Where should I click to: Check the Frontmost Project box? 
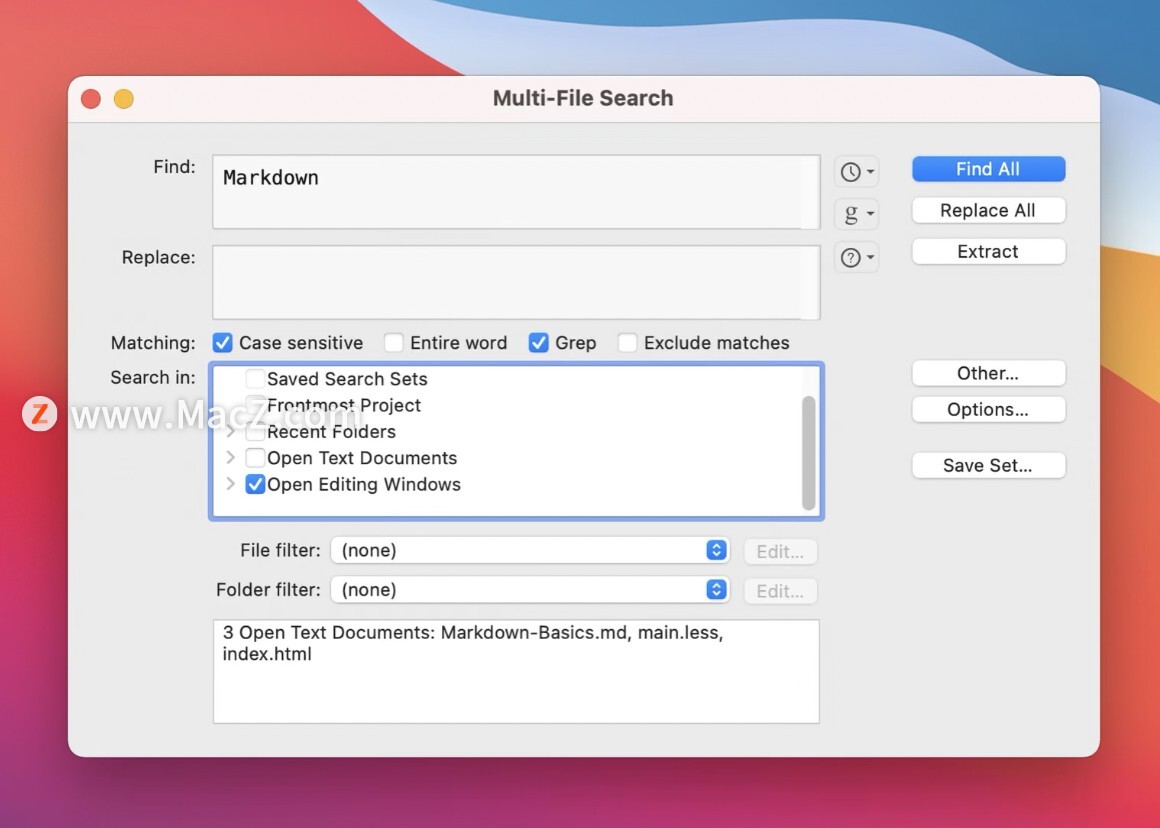coord(255,405)
